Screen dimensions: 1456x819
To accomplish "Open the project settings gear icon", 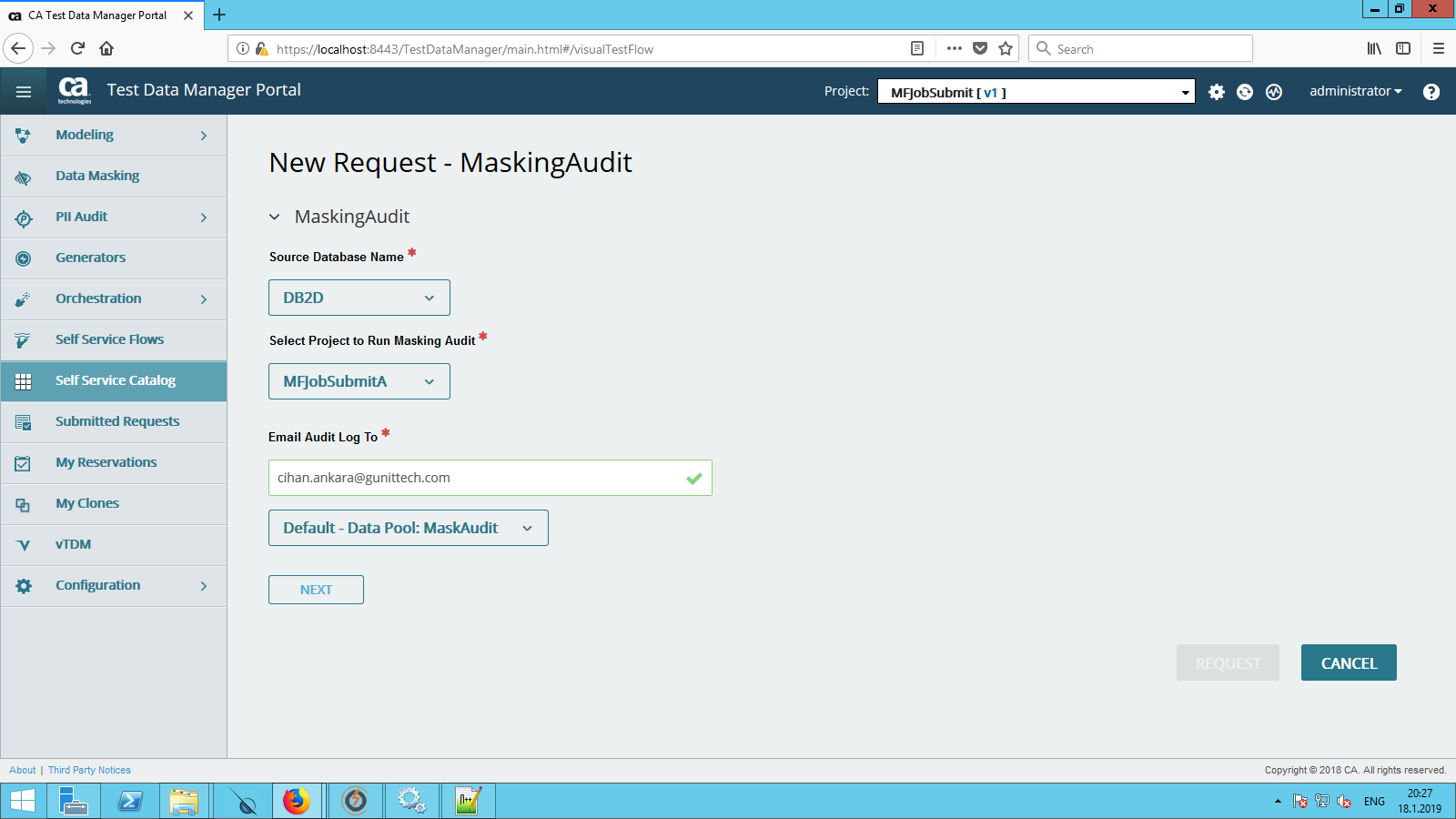I will coord(1217,92).
